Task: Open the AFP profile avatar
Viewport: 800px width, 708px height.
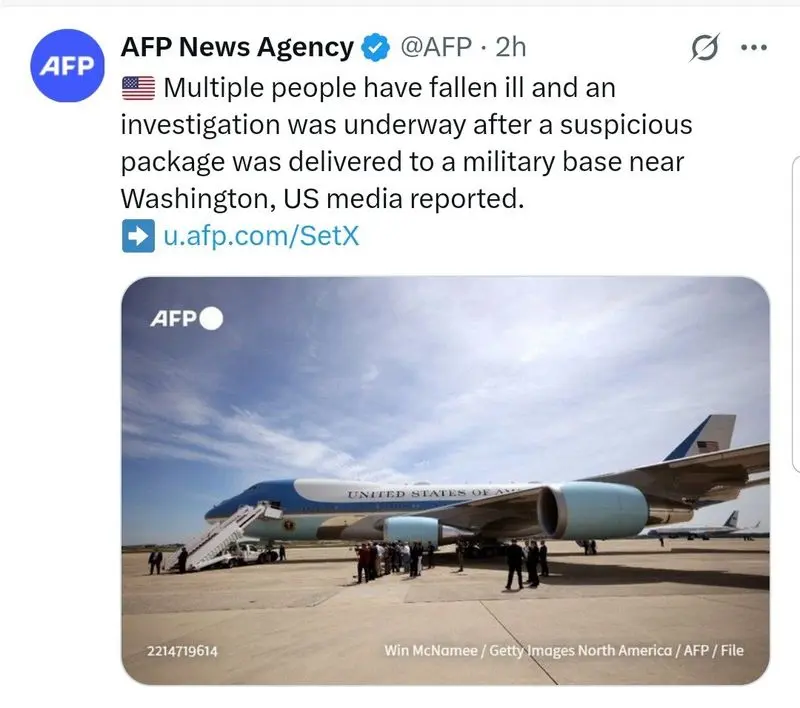Action: [68, 66]
